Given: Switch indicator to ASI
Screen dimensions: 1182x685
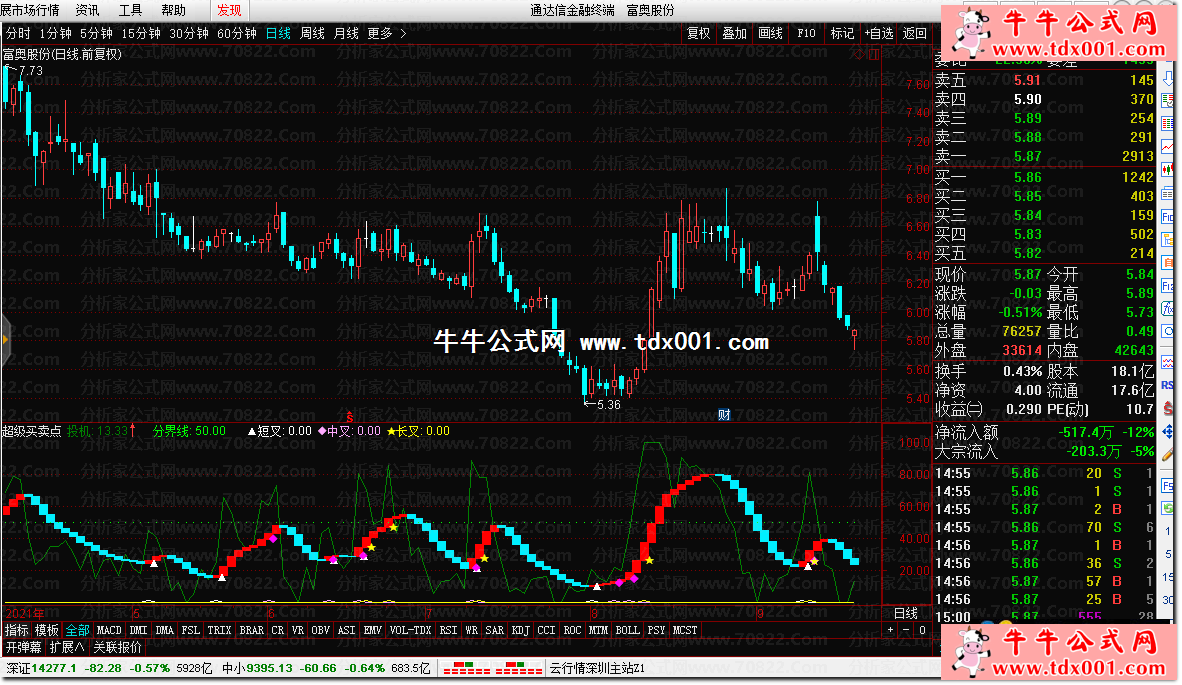Looking at the screenshot, I should [347, 630].
